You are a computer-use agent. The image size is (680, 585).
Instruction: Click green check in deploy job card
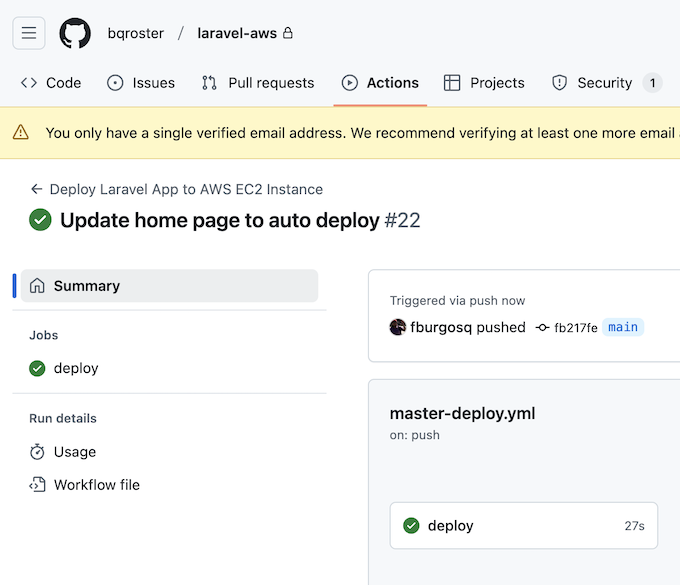point(411,526)
